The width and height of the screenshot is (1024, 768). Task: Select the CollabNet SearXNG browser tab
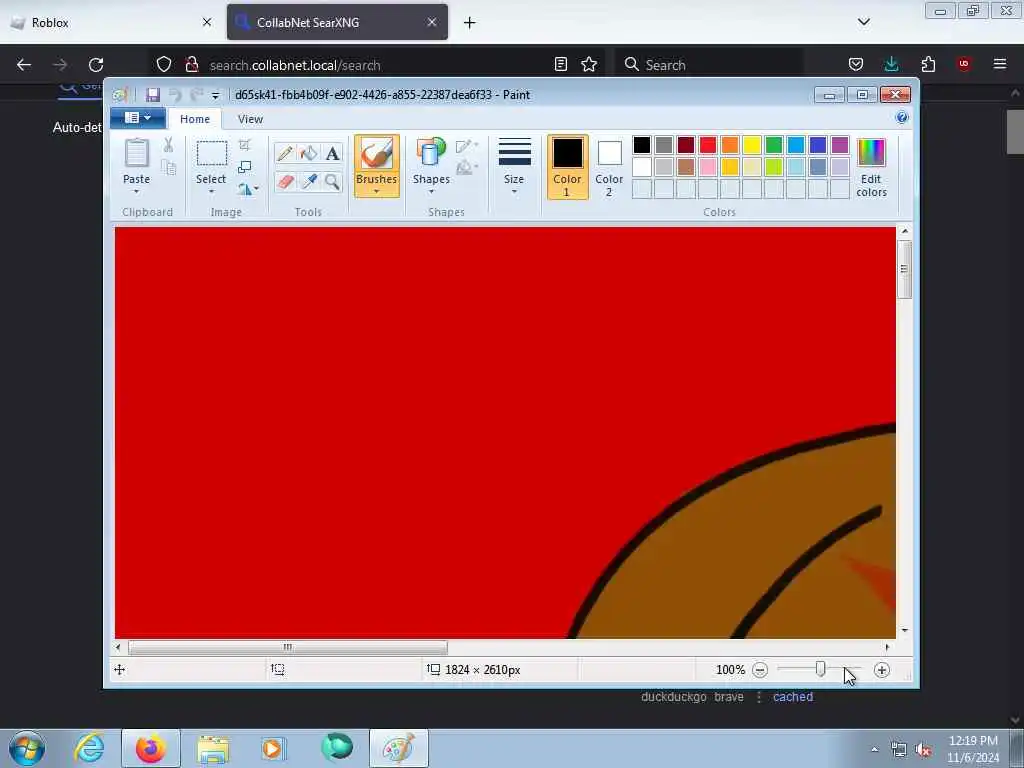click(337, 23)
